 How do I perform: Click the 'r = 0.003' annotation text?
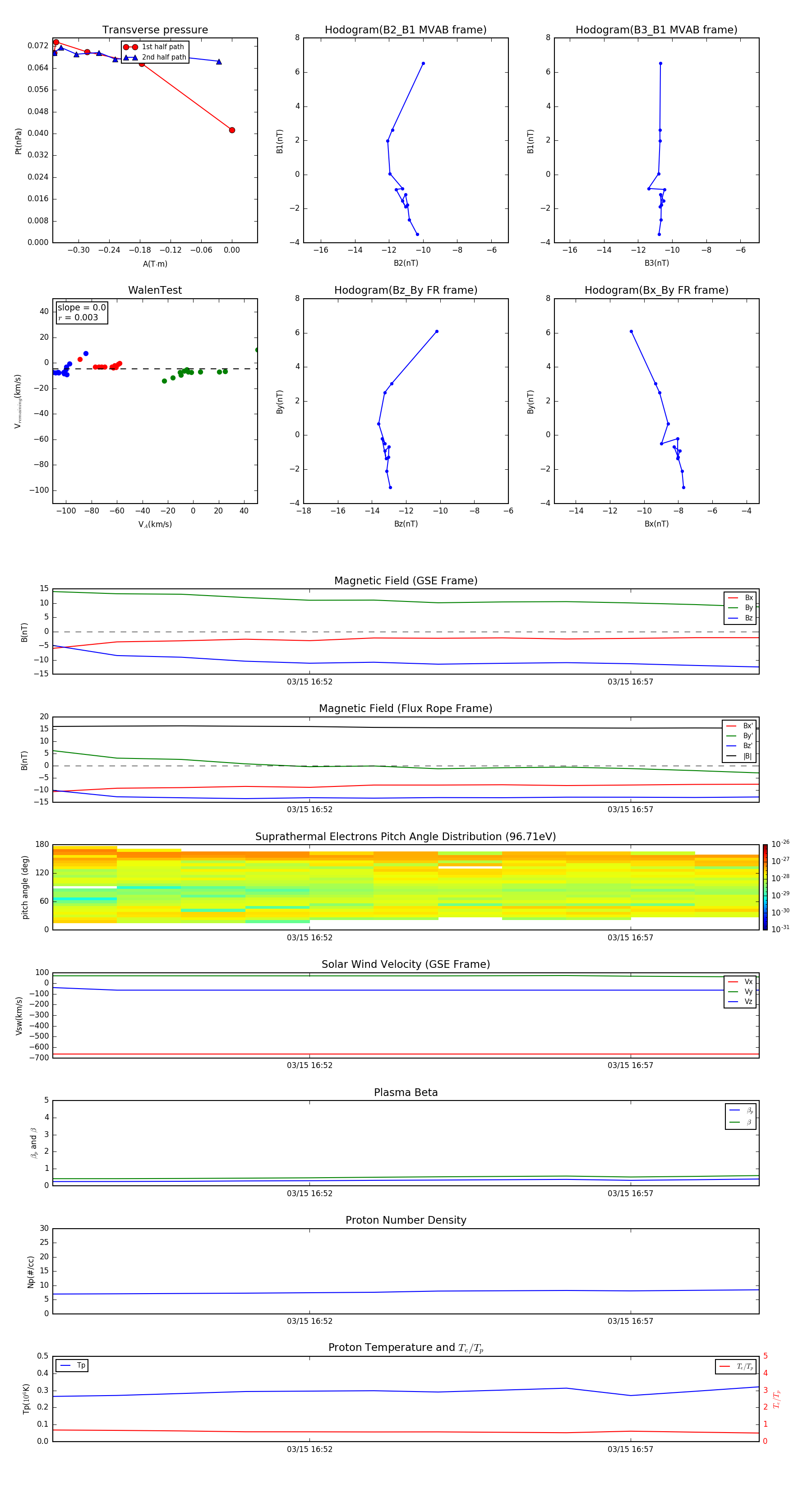(x=78, y=317)
